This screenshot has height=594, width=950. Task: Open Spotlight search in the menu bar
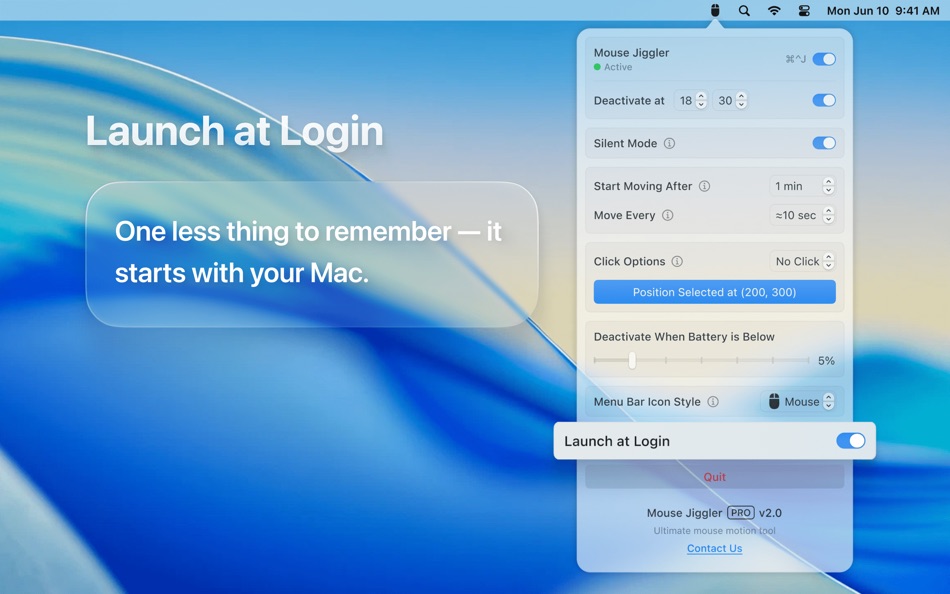pyautogui.click(x=744, y=10)
